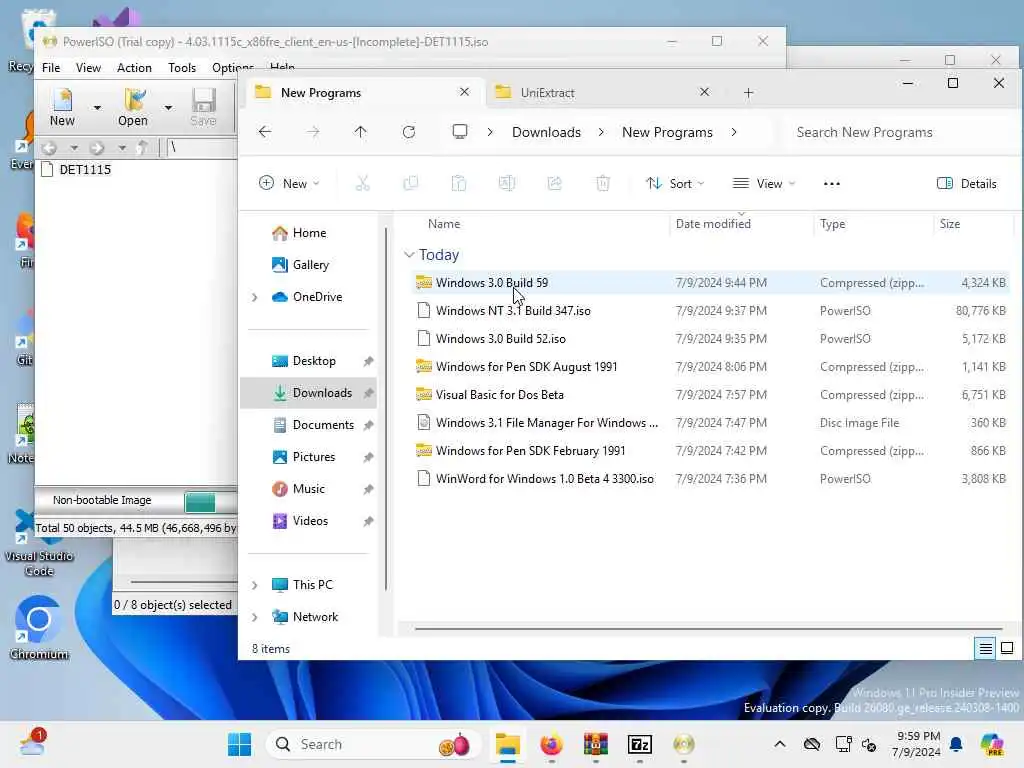Screen dimensions: 1024x768
Task: Click 7-Zip icon on the taskbar
Action: (639, 744)
